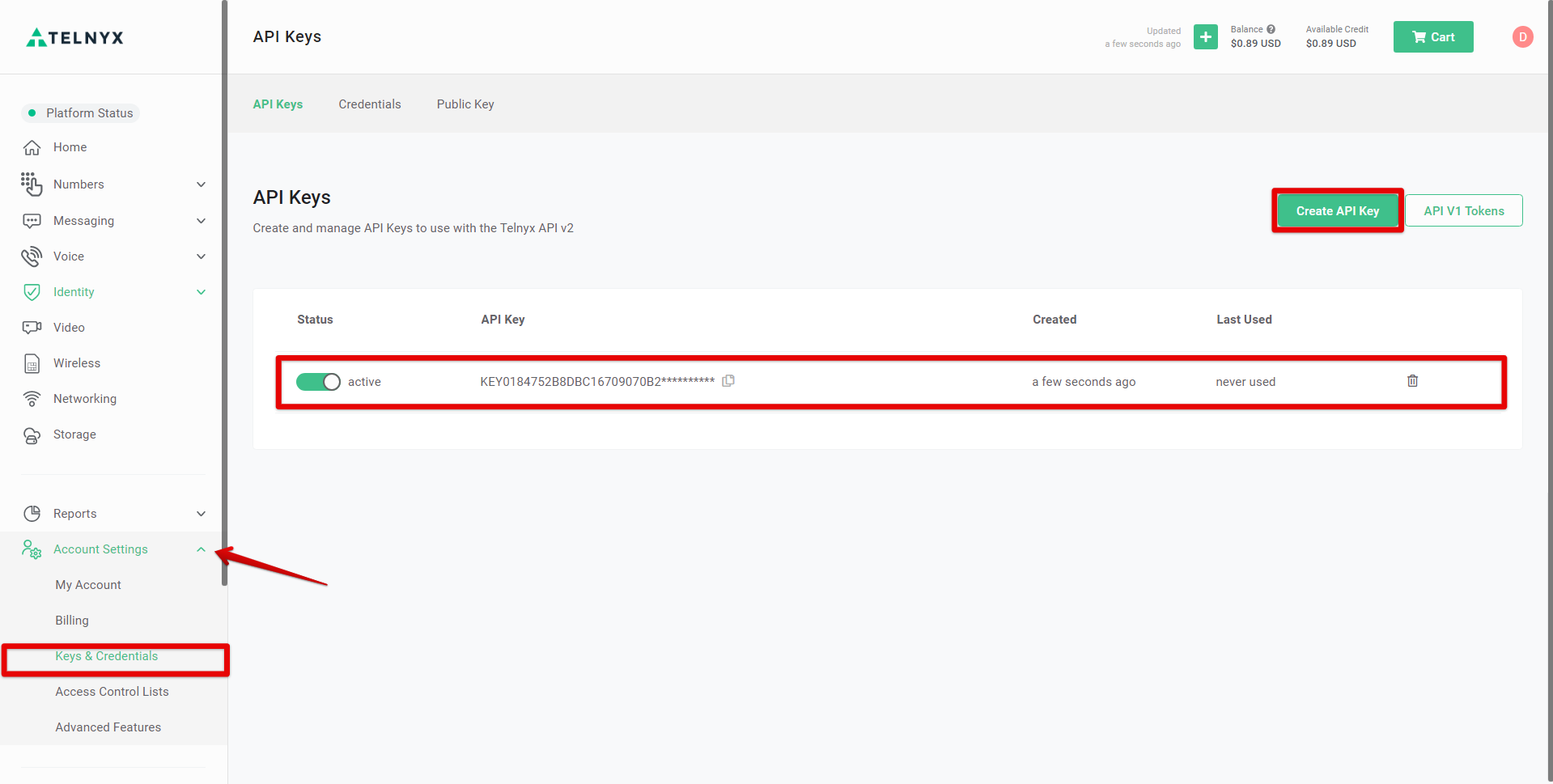The width and height of the screenshot is (1553, 784).
Task: Click the Voice phone icon
Action: tap(32, 256)
